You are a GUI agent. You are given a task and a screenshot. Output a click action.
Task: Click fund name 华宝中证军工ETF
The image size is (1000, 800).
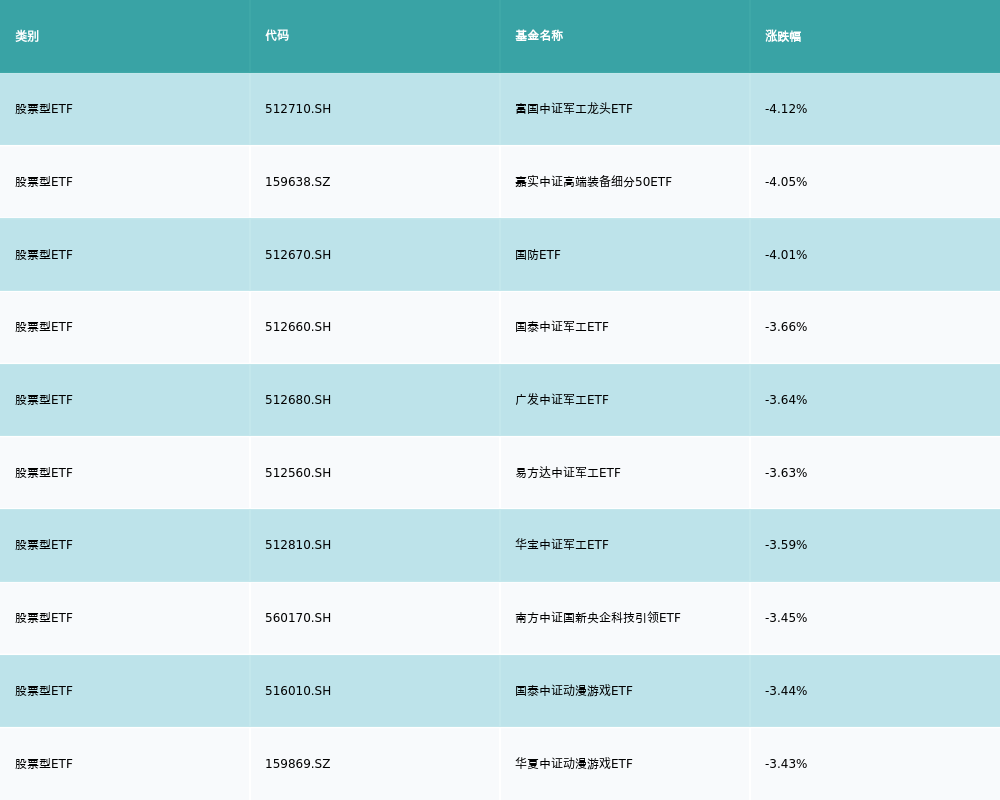pyautogui.click(x=562, y=545)
